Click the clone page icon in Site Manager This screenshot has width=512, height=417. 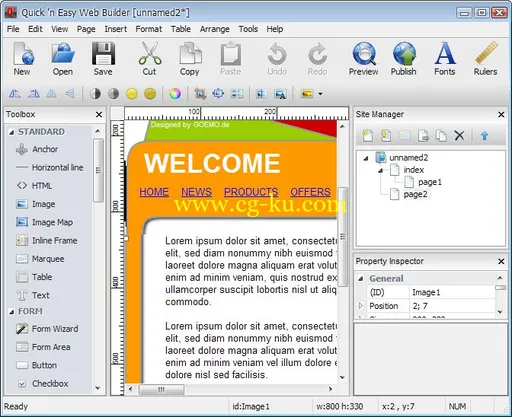coord(442,136)
